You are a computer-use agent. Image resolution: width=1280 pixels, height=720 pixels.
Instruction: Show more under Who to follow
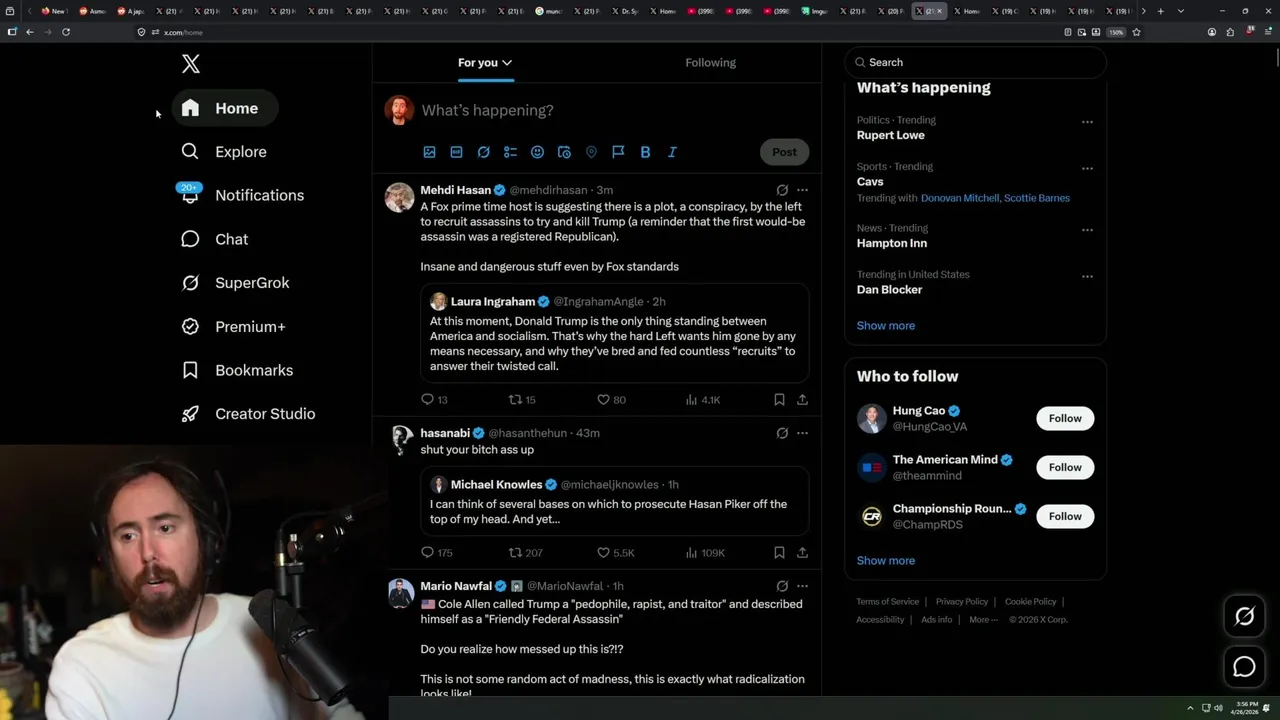[x=885, y=561]
